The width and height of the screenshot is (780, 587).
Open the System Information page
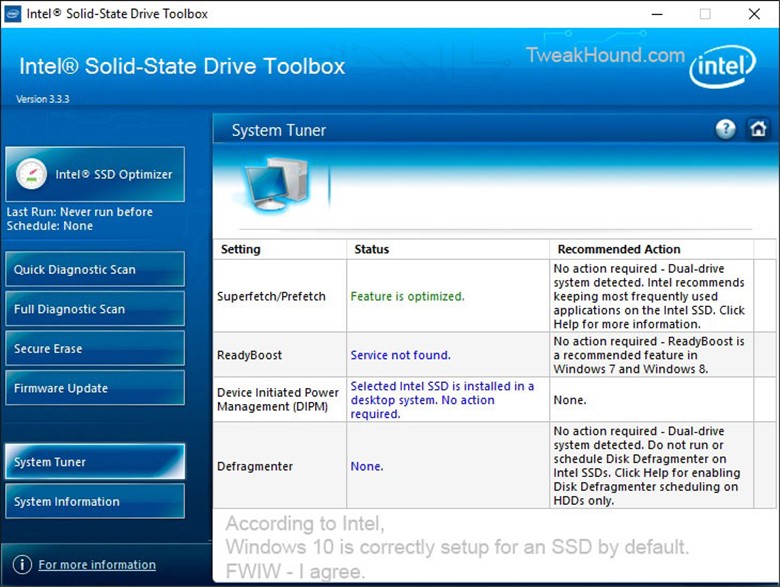95,501
